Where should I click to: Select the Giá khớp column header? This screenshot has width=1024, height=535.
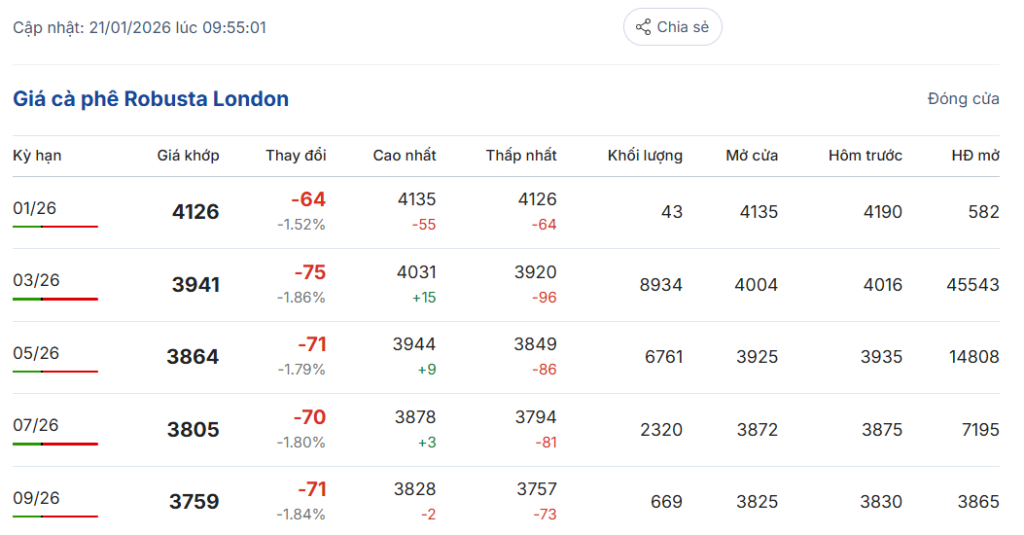click(x=188, y=155)
